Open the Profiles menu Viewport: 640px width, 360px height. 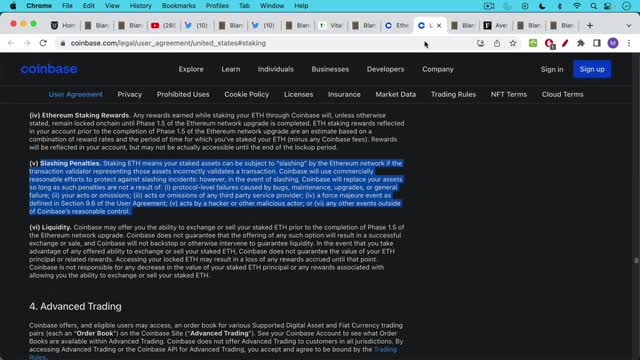coord(217,6)
